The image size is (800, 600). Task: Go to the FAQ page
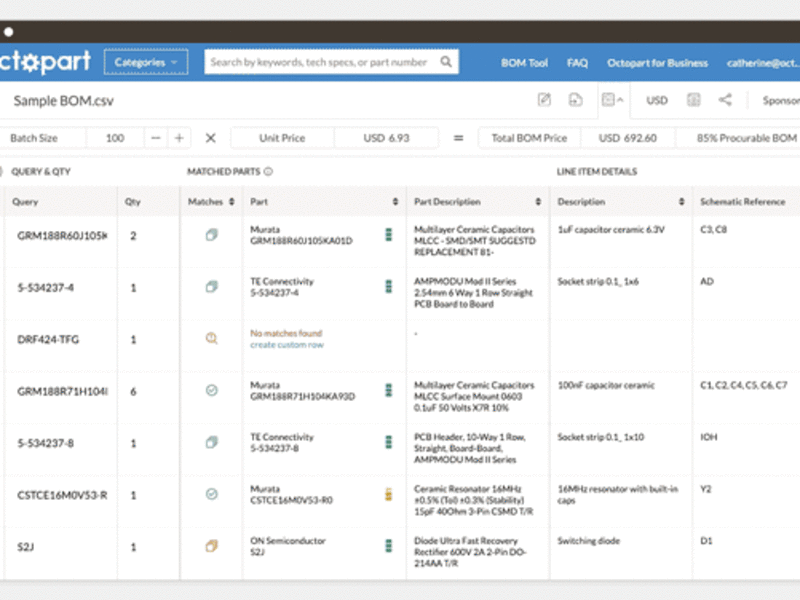(577, 63)
